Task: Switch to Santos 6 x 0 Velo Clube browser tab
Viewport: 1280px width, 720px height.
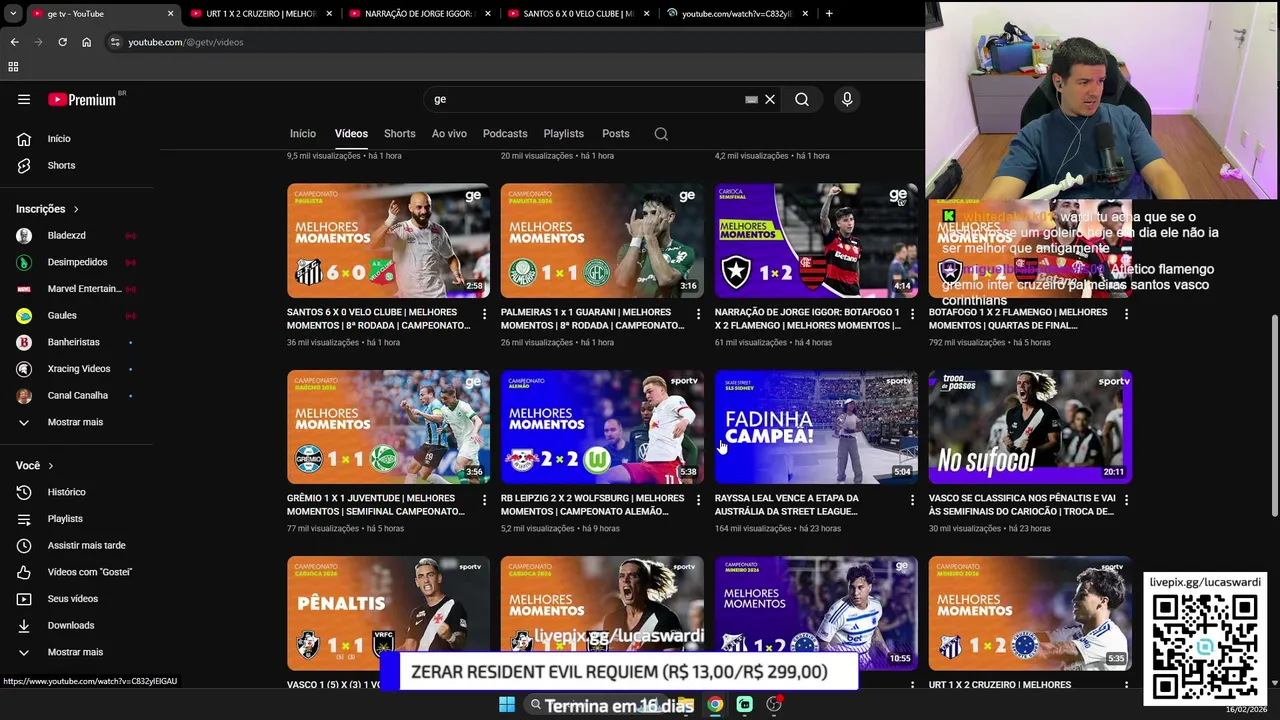Action: coord(577,14)
